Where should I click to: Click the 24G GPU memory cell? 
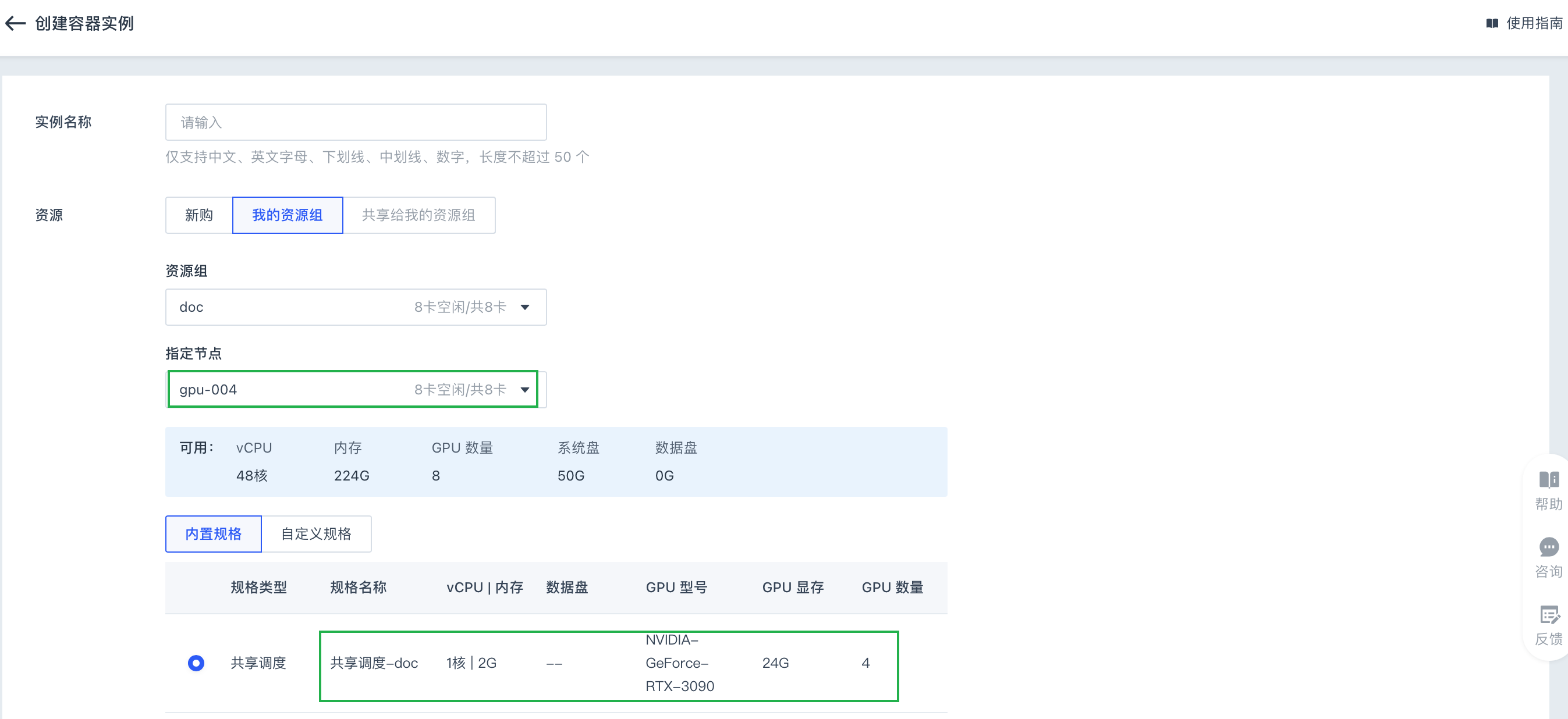[775, 663]
